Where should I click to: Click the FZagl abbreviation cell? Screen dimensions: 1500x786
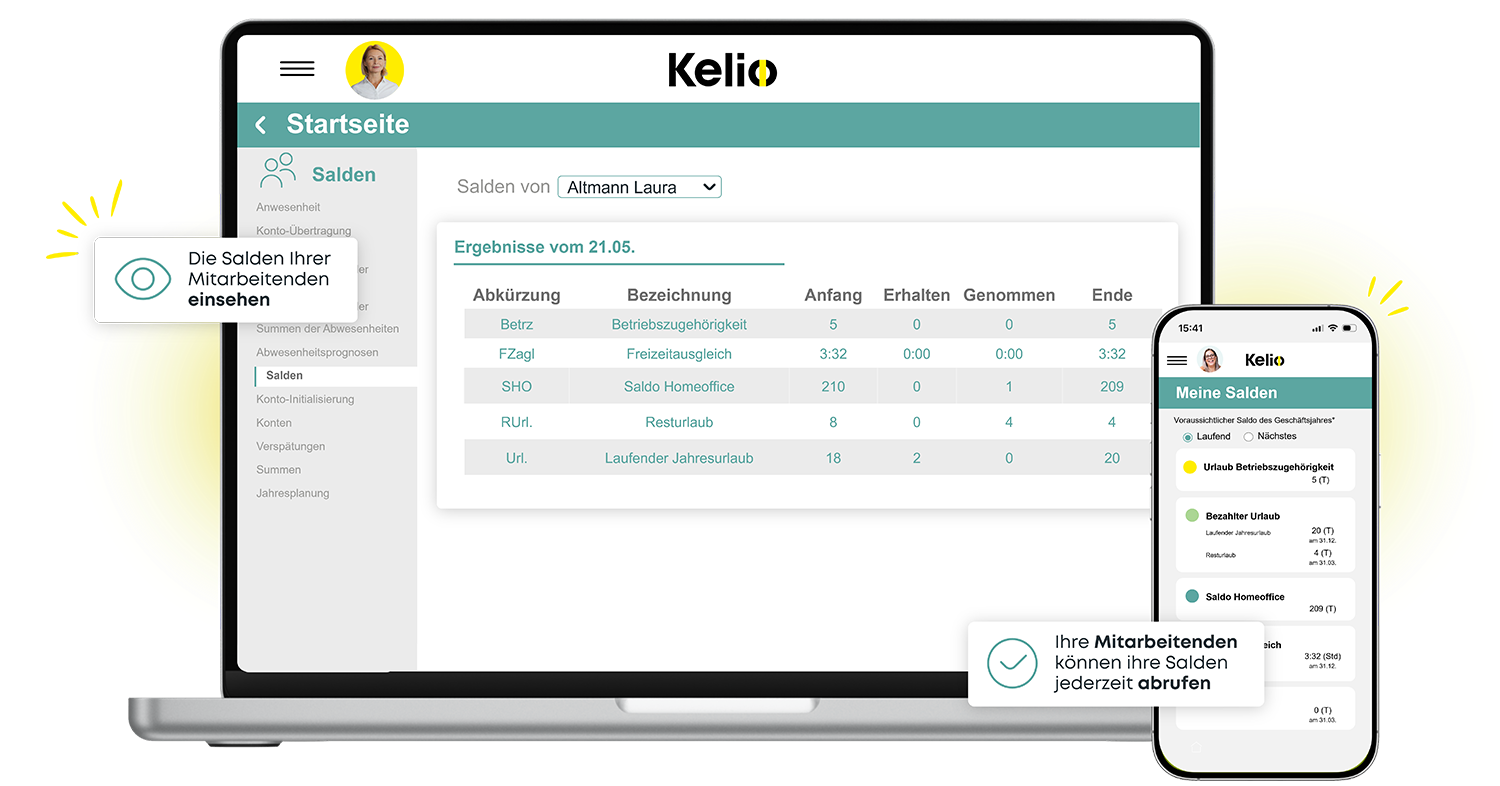(x=517, y=354)
